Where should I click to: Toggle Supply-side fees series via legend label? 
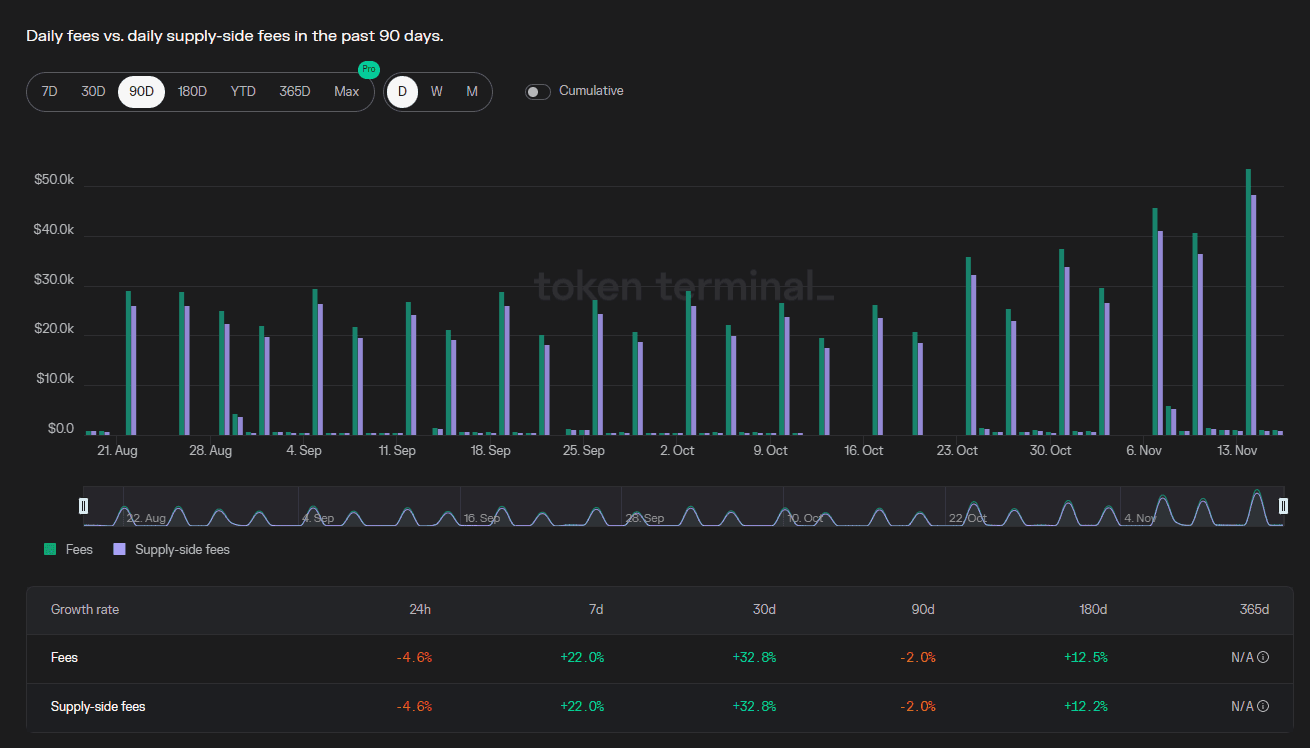[x=182, y=549]
